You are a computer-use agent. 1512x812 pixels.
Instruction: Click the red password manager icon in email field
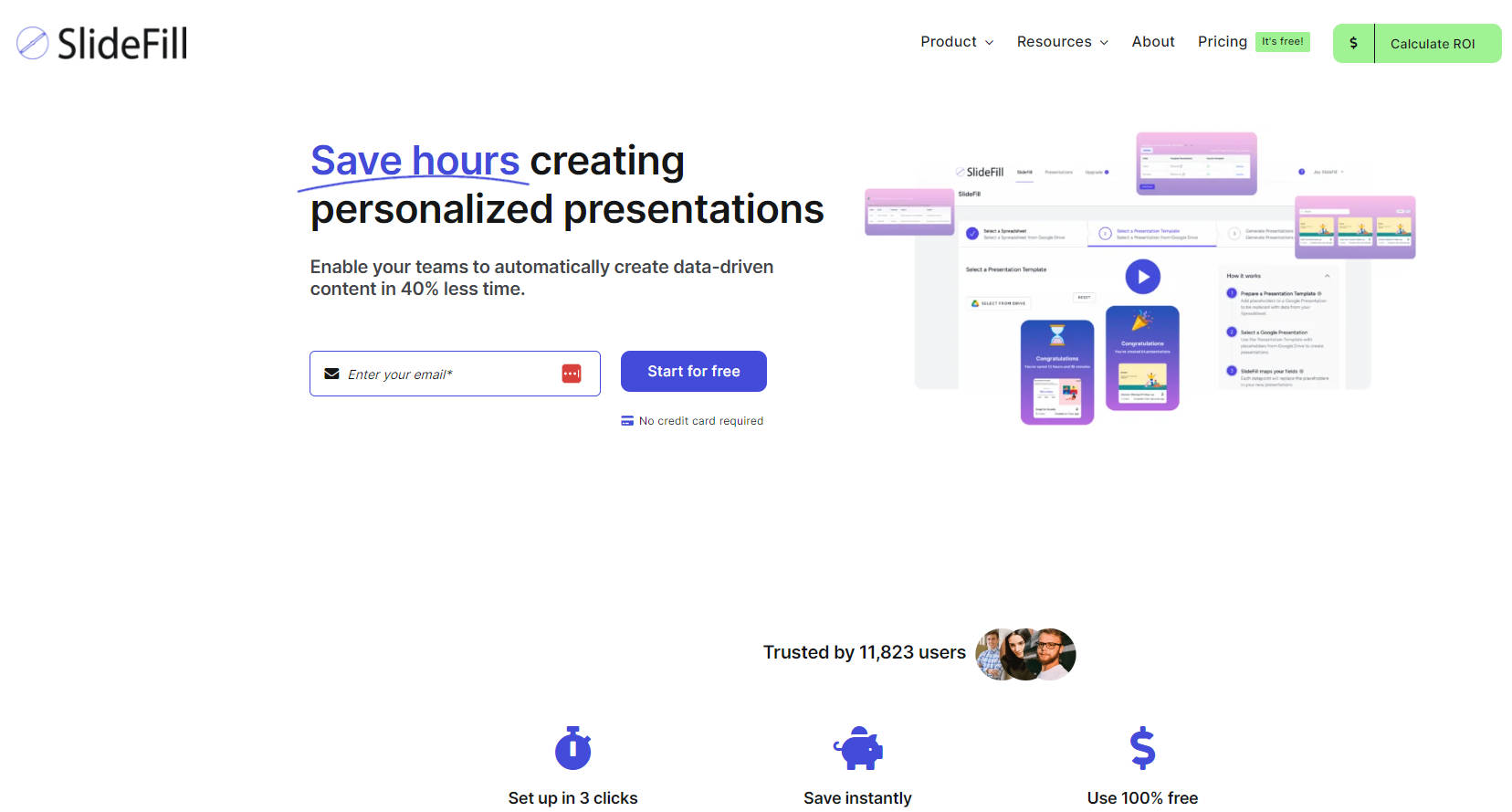click(572, 374)
